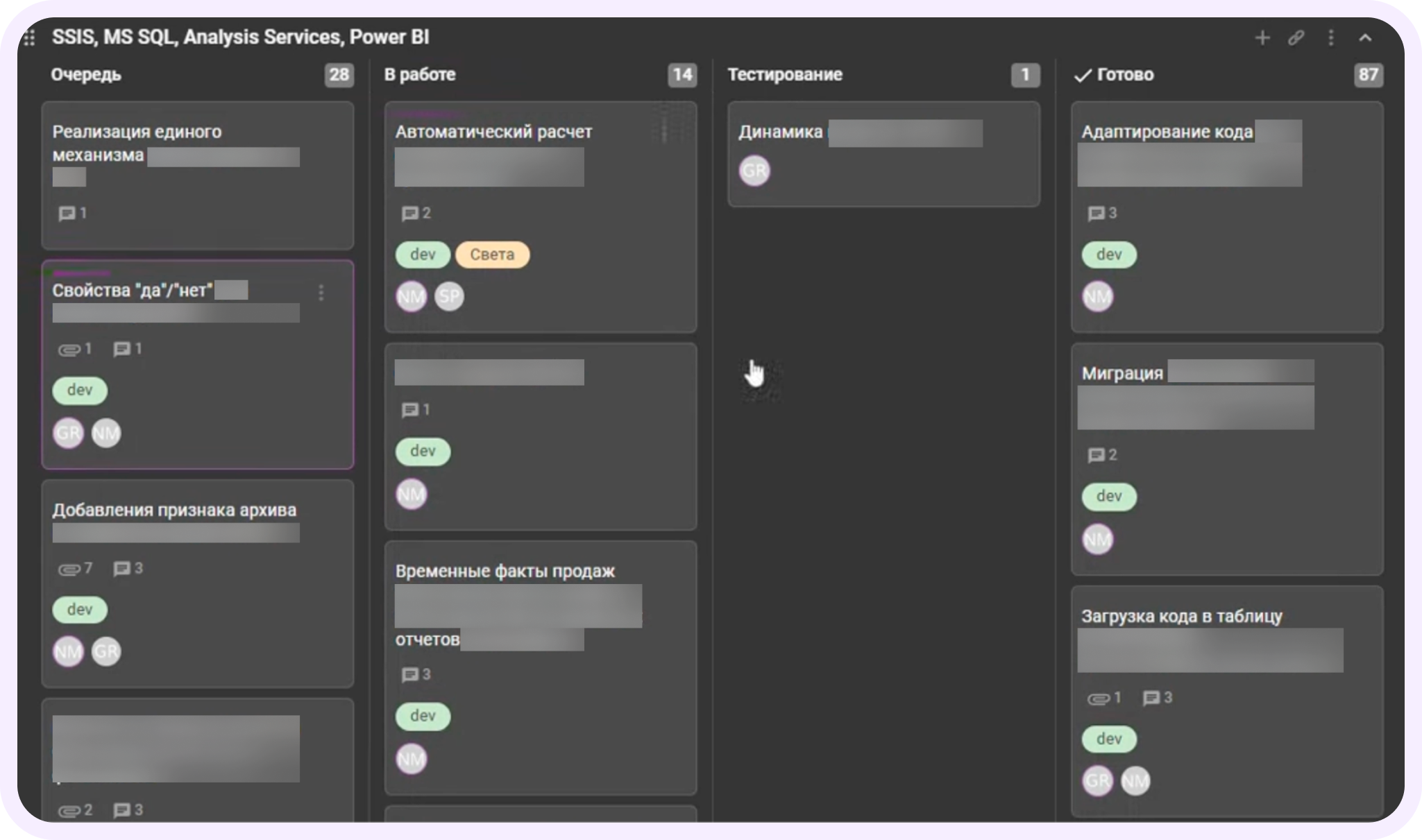
Task: Open the Временные факты продаж card
Action: [541, 668]
